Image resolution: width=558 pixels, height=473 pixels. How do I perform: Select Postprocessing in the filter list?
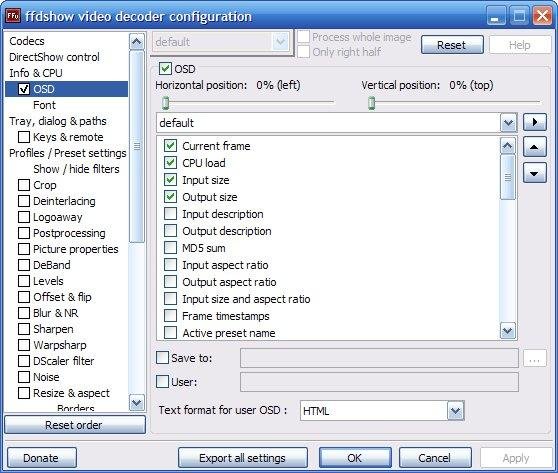click(x=69, y=233)
